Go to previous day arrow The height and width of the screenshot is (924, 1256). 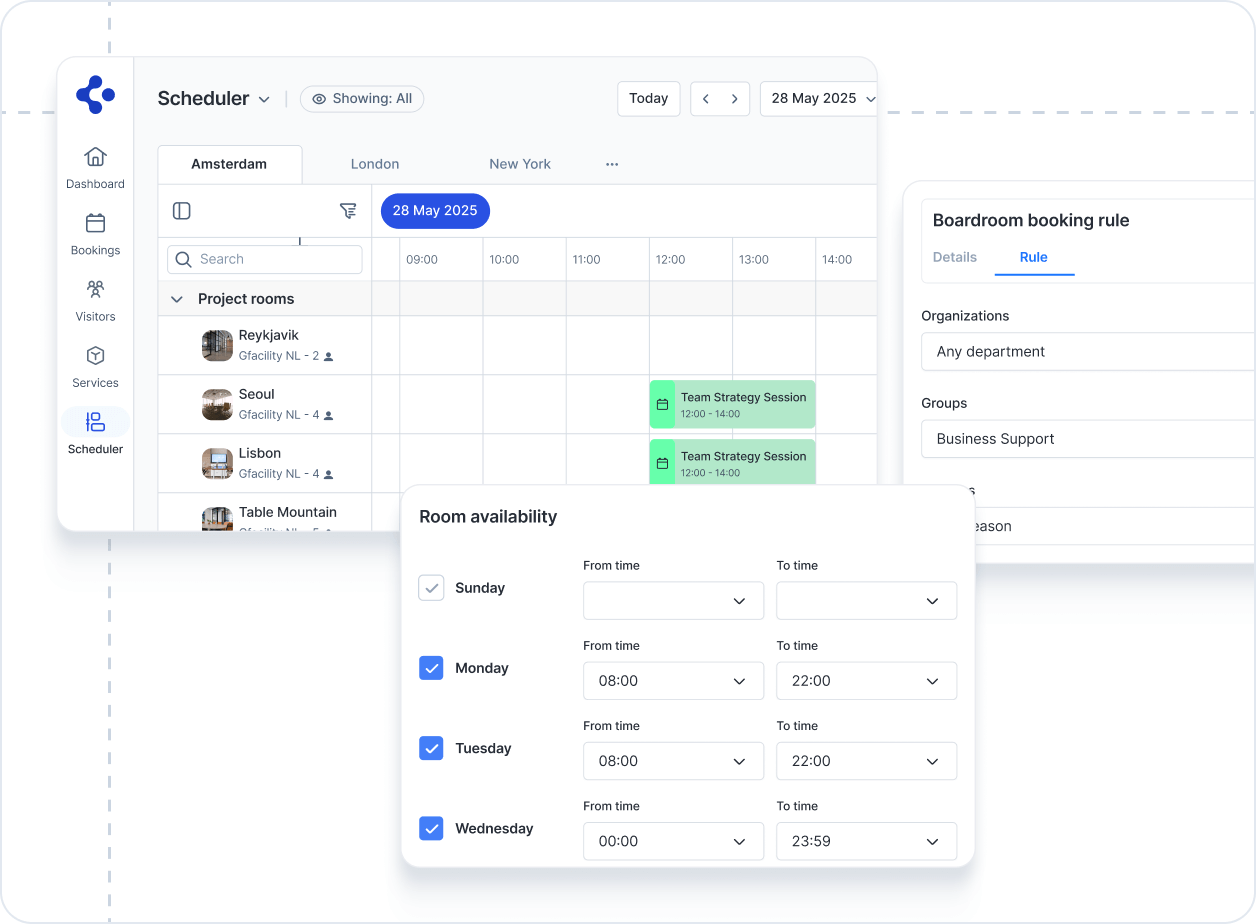706,99
